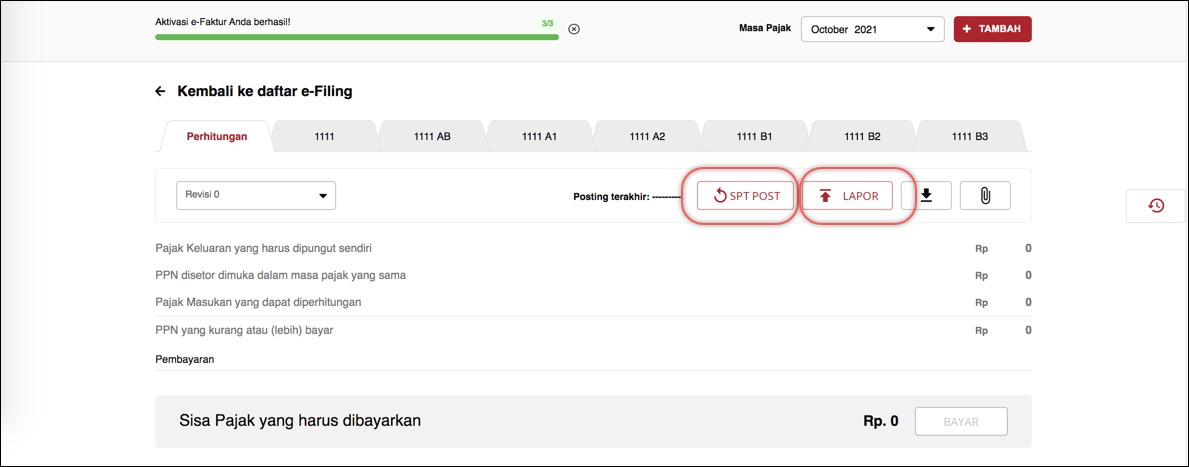
Task: Open the history clock icon
Action: coord(1156,205)
